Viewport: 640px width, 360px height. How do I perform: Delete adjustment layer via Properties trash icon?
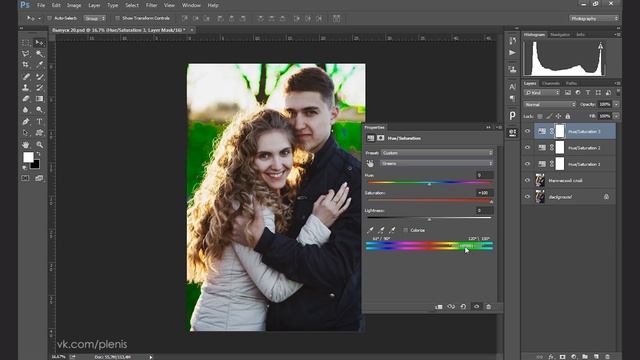[x=489, y=307]
